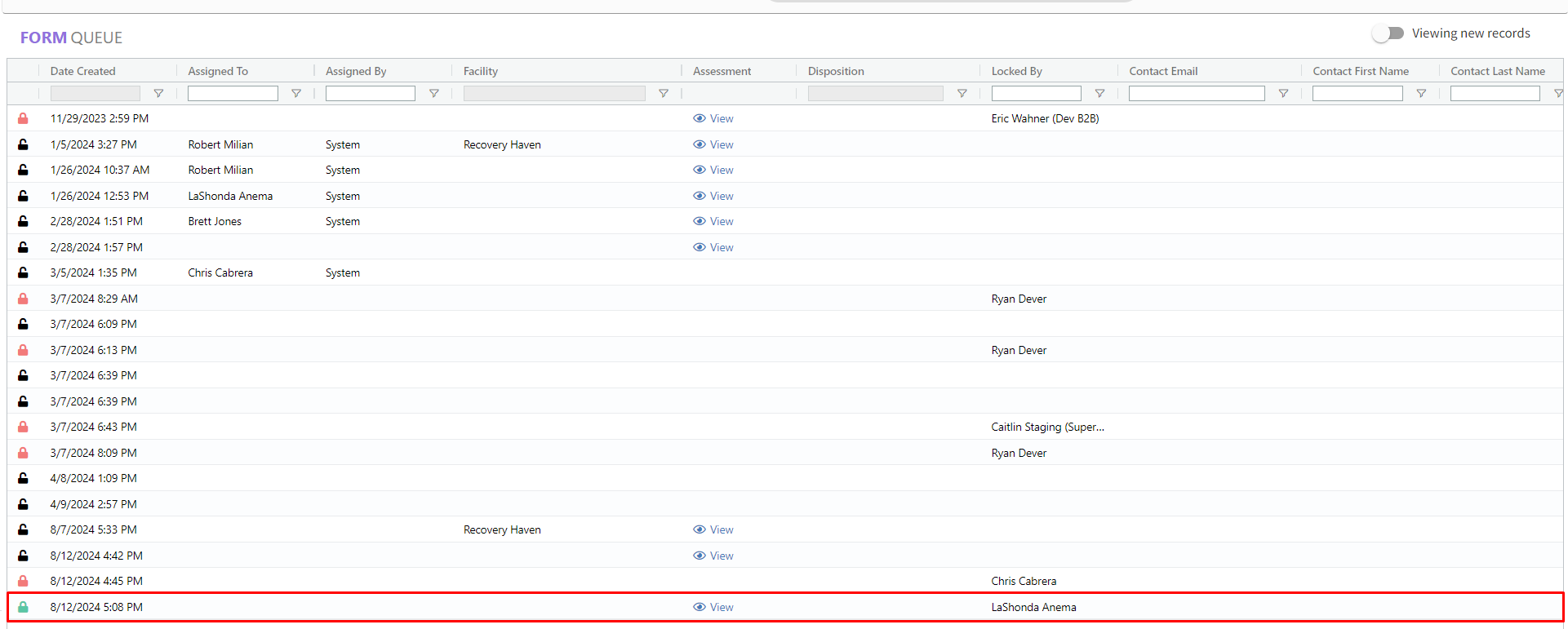Click the Contact First Name filter field
The width and height of the screenshot is (1568, 629).
click(1357, 94)
